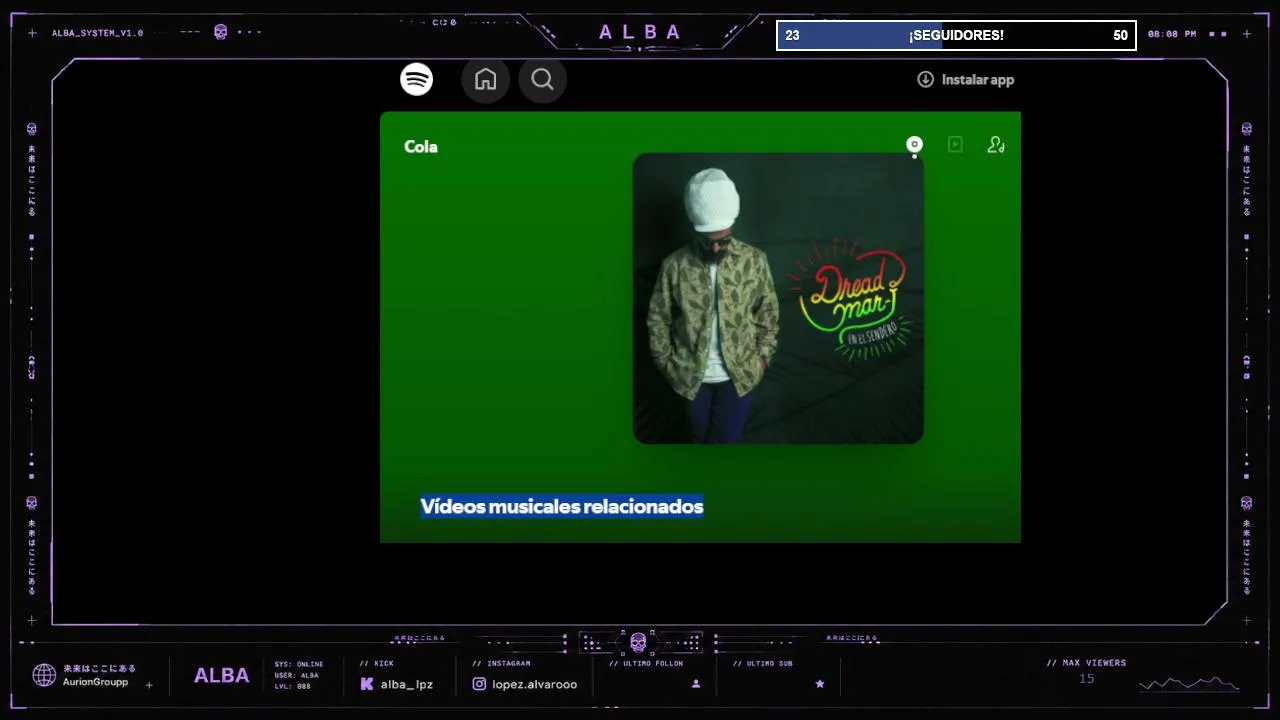Screen dimensions: 1280x720
Task: Click the ALBA_SYSTEM_V1.0 label
Action: [97, 33]
